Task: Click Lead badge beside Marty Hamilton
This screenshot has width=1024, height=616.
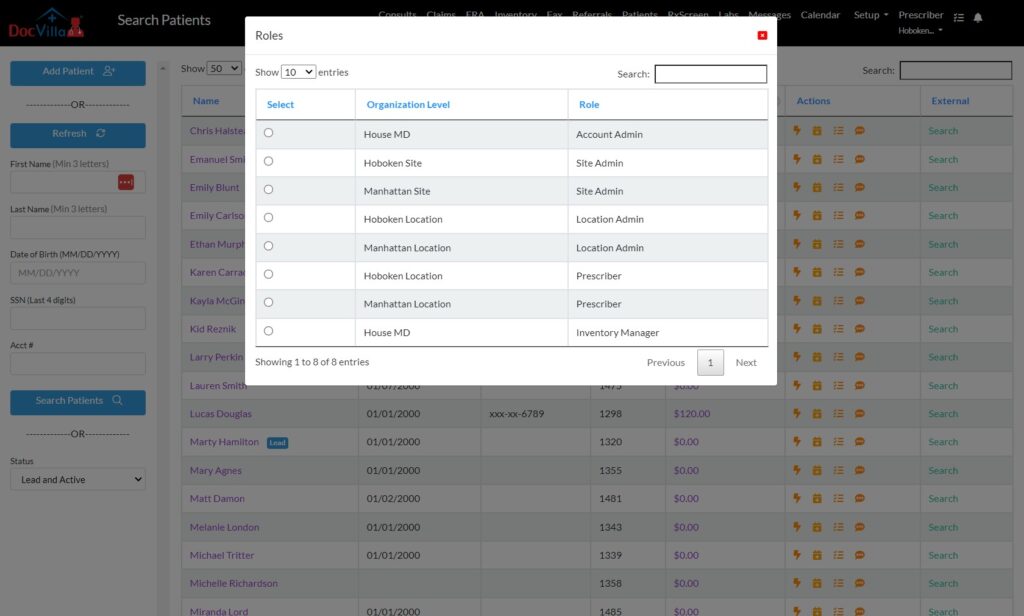Action: pos(278,443)
